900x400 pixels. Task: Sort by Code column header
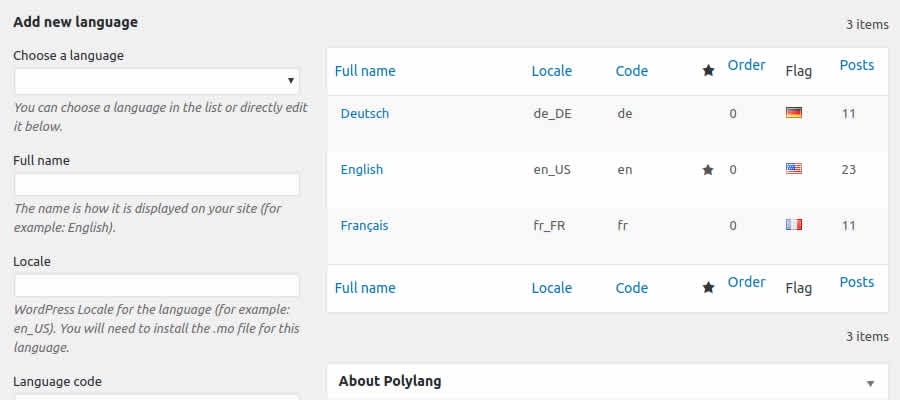coord(632,71)
